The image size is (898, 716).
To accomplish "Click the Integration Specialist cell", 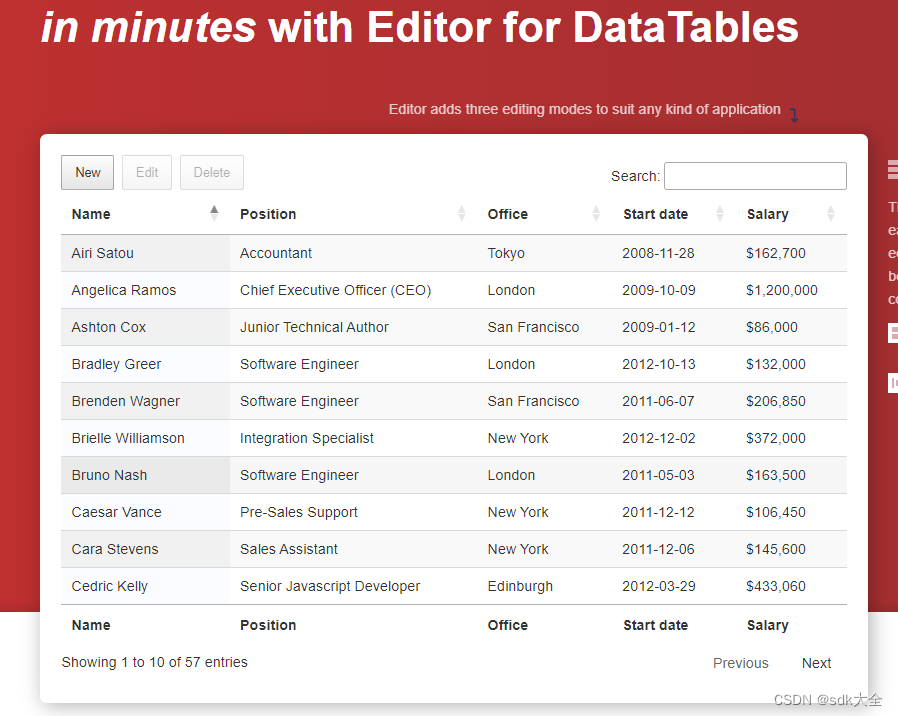I will [x=353, y=438].
